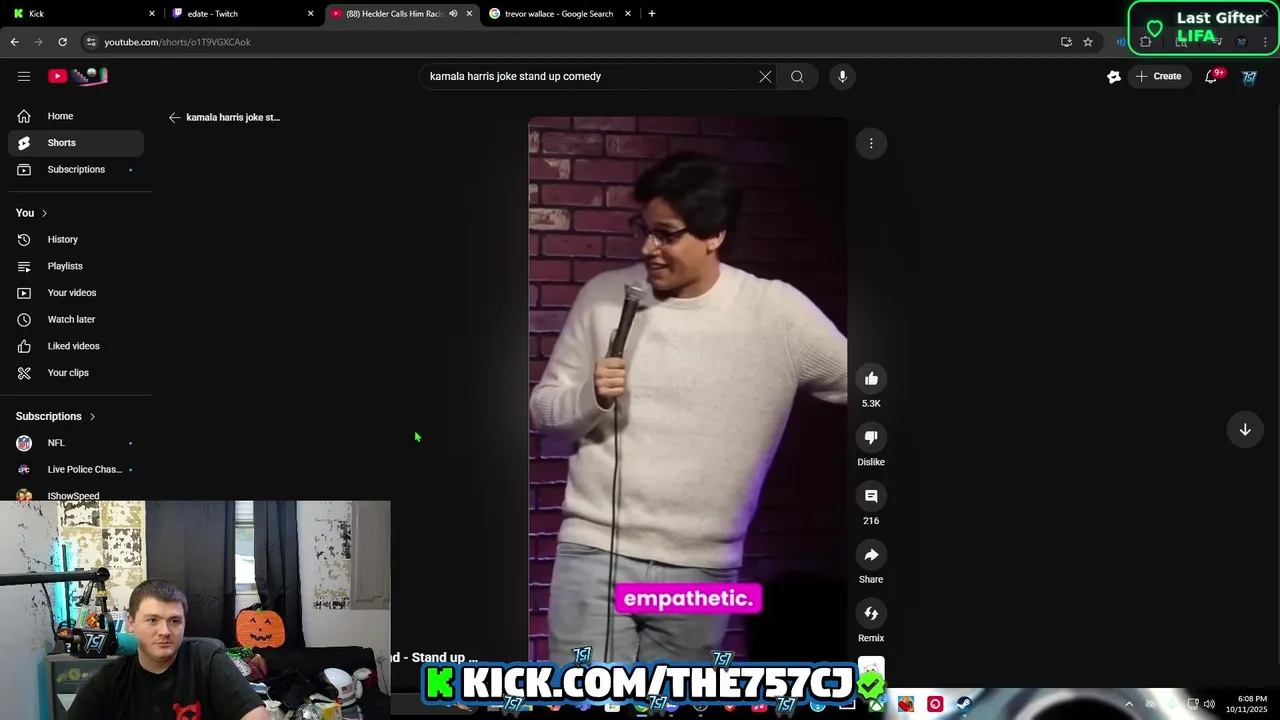The height and width of the screenshot is (720, 1280).
Task: Open Your clips
Action: [76, 372]
